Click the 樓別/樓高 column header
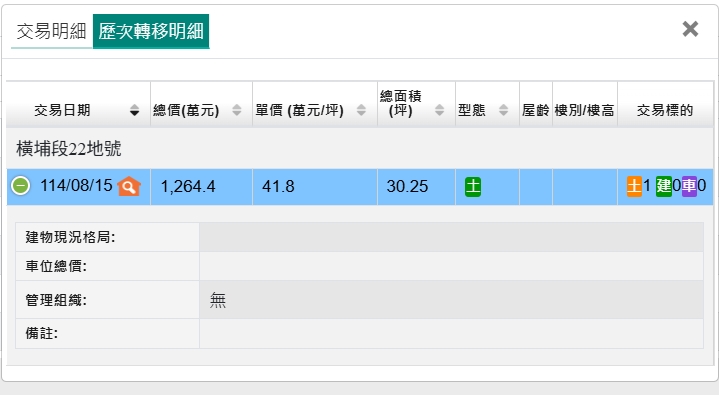The width and height of the screenshot is (719, 409). coord(584,110)
